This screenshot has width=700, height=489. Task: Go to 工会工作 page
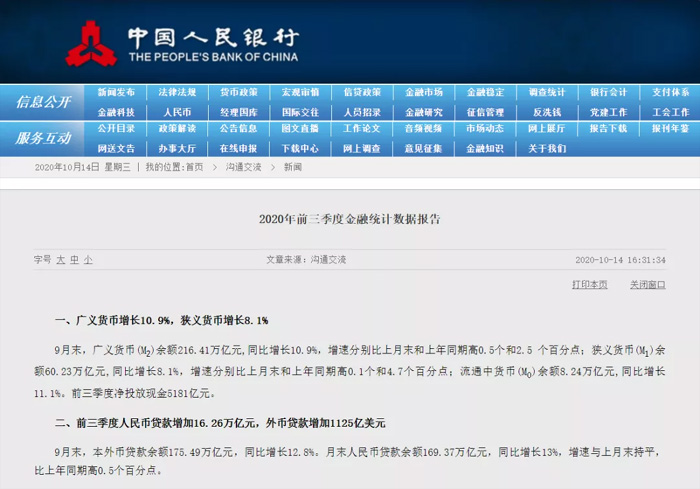point(671,112)
